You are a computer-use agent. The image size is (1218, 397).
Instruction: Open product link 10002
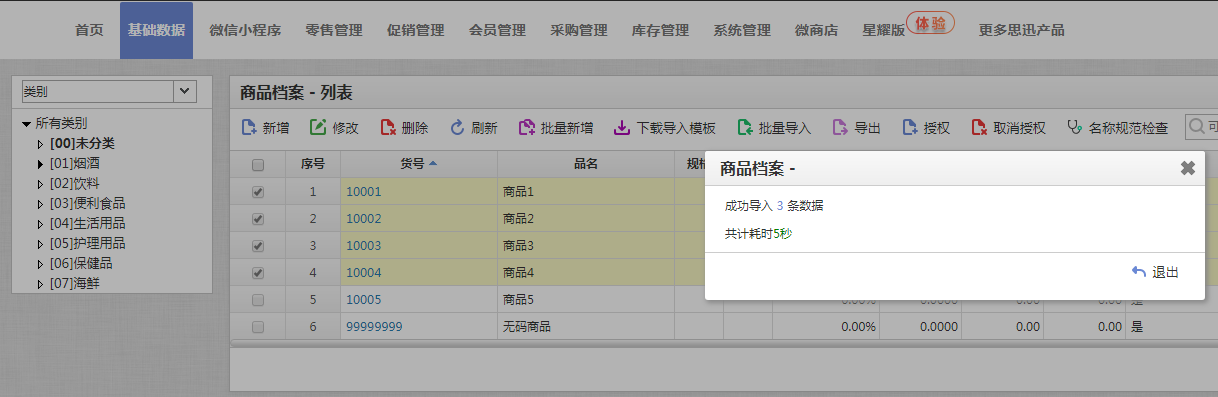pyautogui.click(x=364, y=219)
